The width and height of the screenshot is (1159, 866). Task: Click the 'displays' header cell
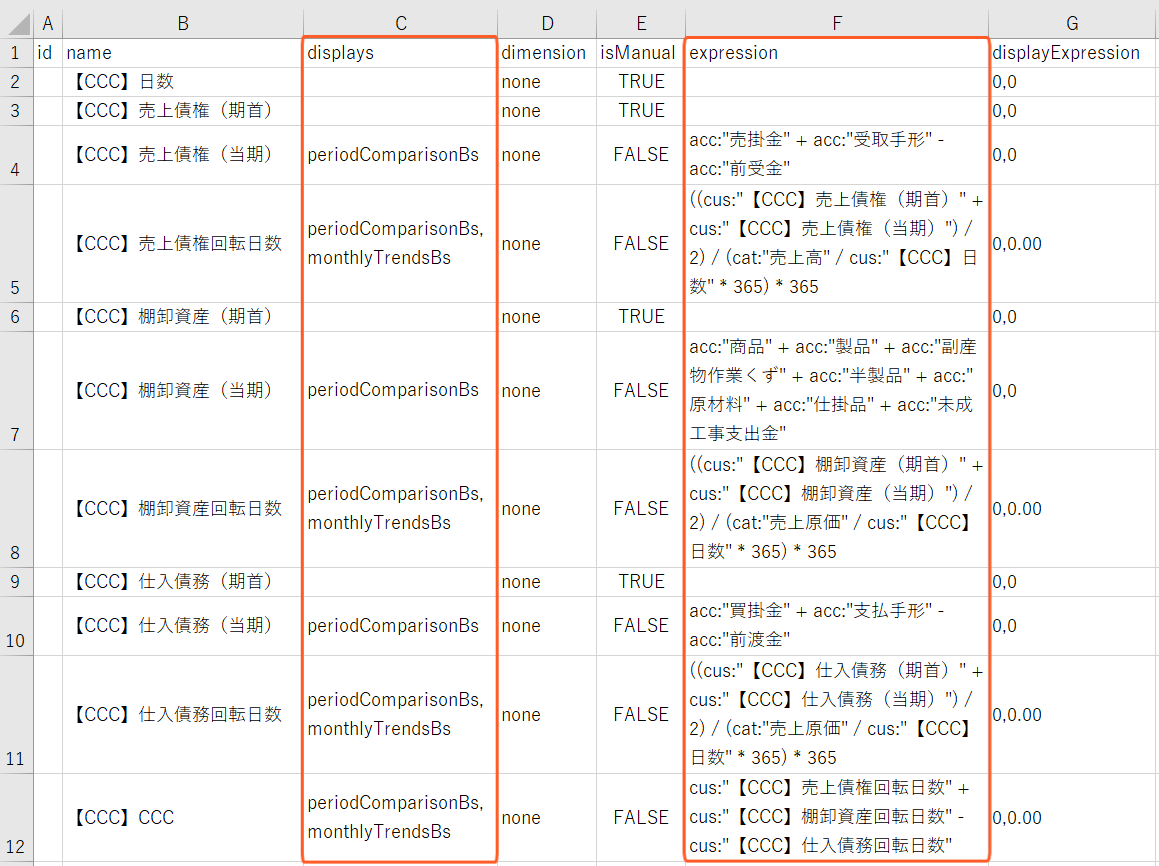pyautogui.click(x=400, y=52)
